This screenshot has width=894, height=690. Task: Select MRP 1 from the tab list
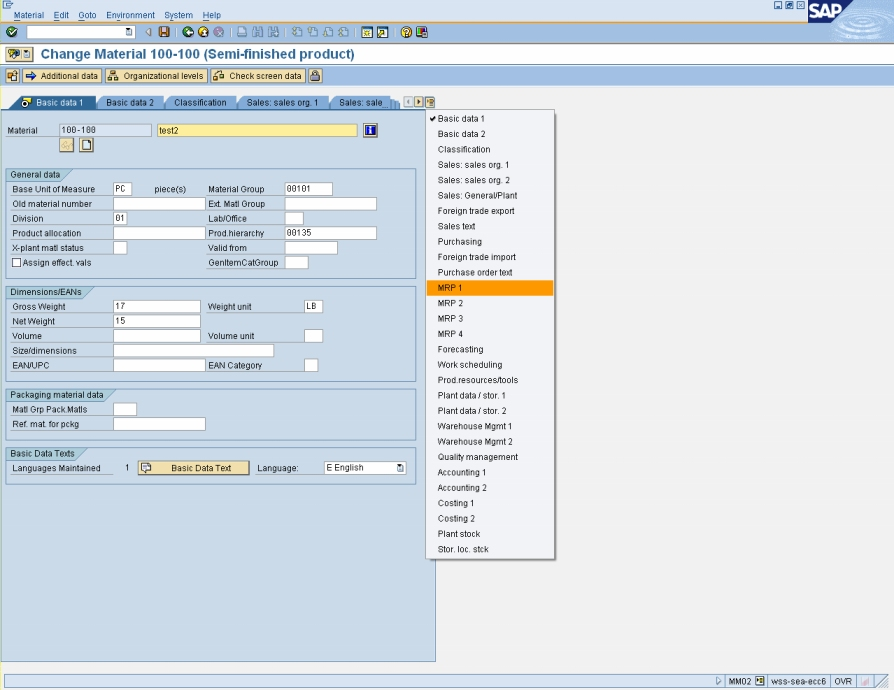pos(490,288)
